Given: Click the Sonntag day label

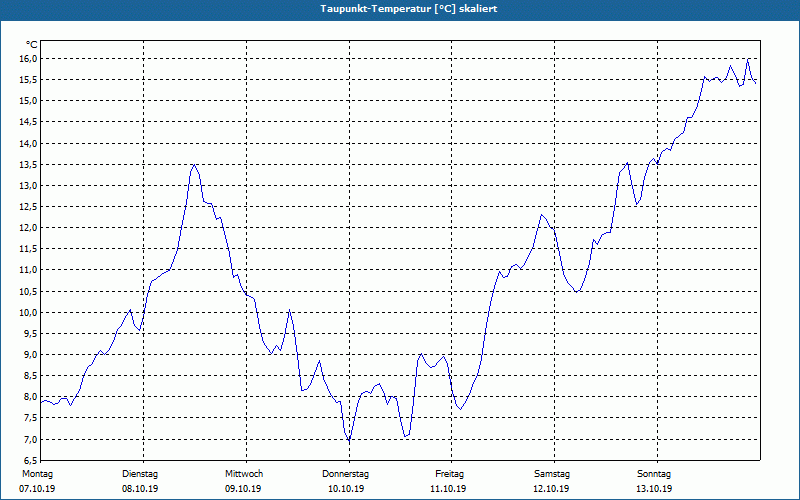Looking at the screenshot, I should click(654, 474).
